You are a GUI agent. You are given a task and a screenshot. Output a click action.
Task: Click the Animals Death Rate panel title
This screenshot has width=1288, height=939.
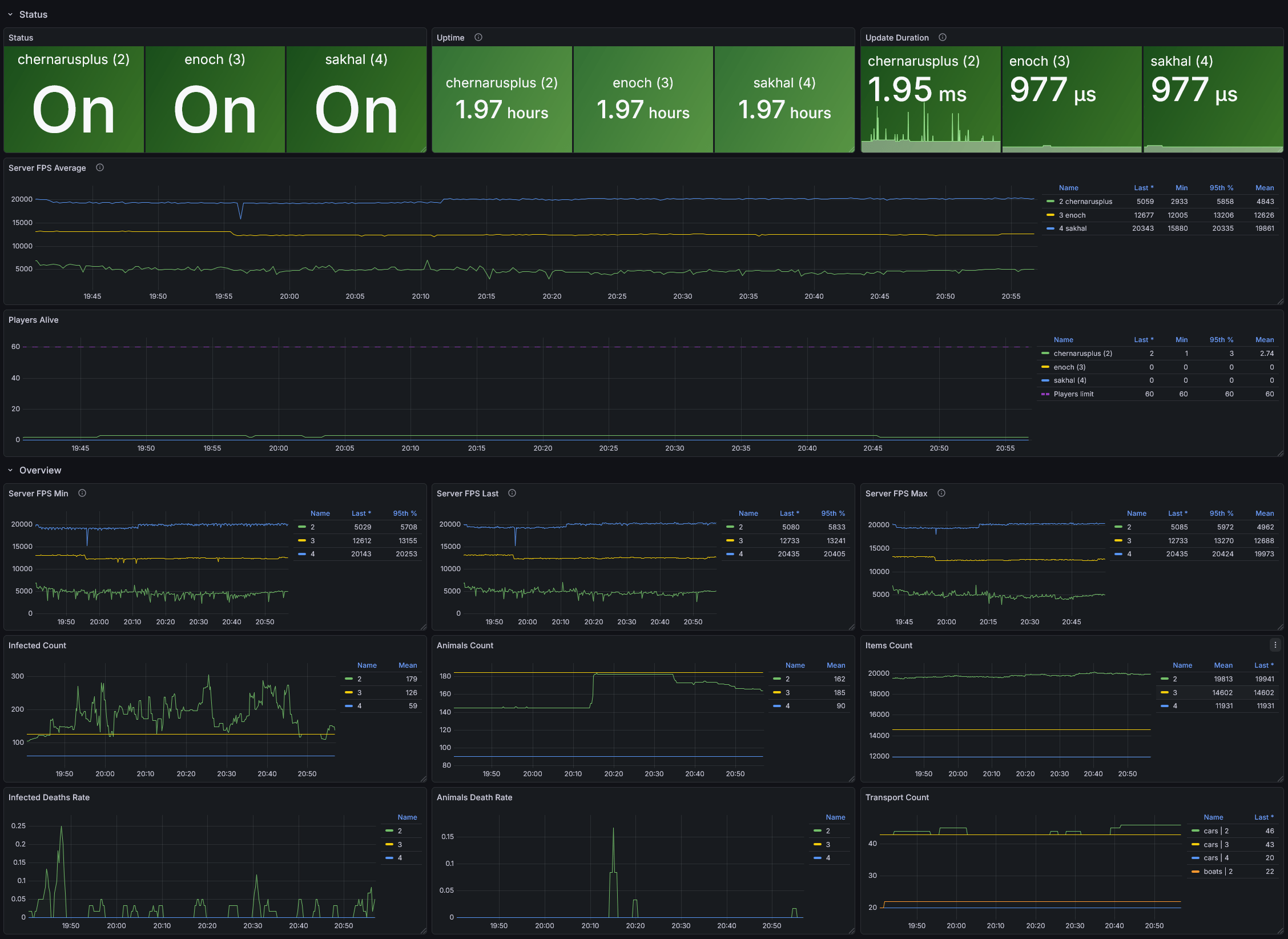[474, 797]
